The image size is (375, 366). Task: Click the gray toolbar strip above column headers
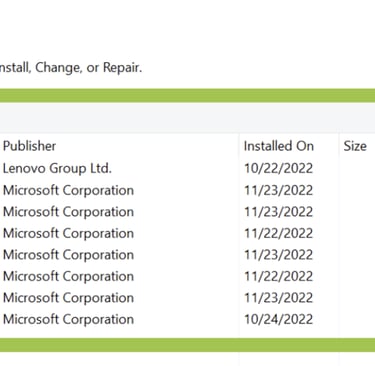[x=187, y=118]
